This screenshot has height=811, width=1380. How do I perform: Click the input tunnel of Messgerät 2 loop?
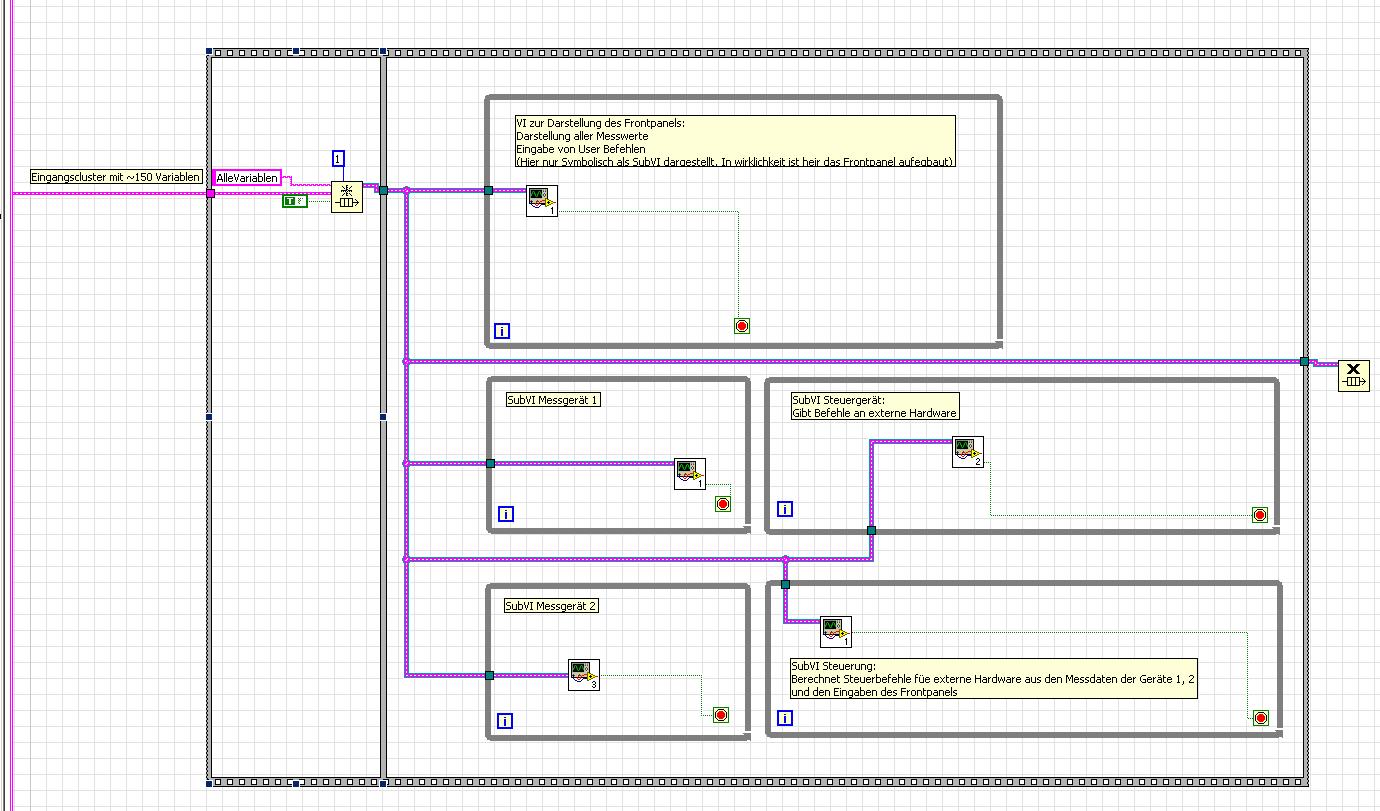click(489, 675)
